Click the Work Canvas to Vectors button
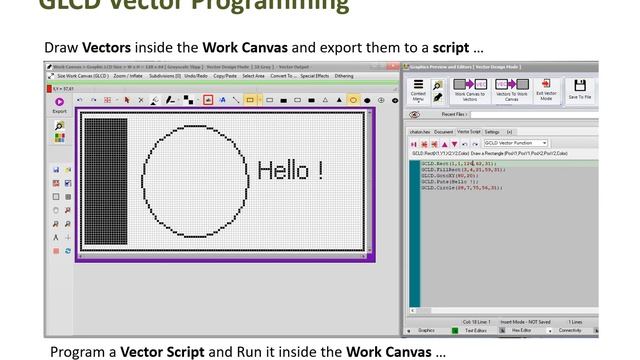Viewport: 640px width, 360px height. pyautogui.click(x=470, y=90)
